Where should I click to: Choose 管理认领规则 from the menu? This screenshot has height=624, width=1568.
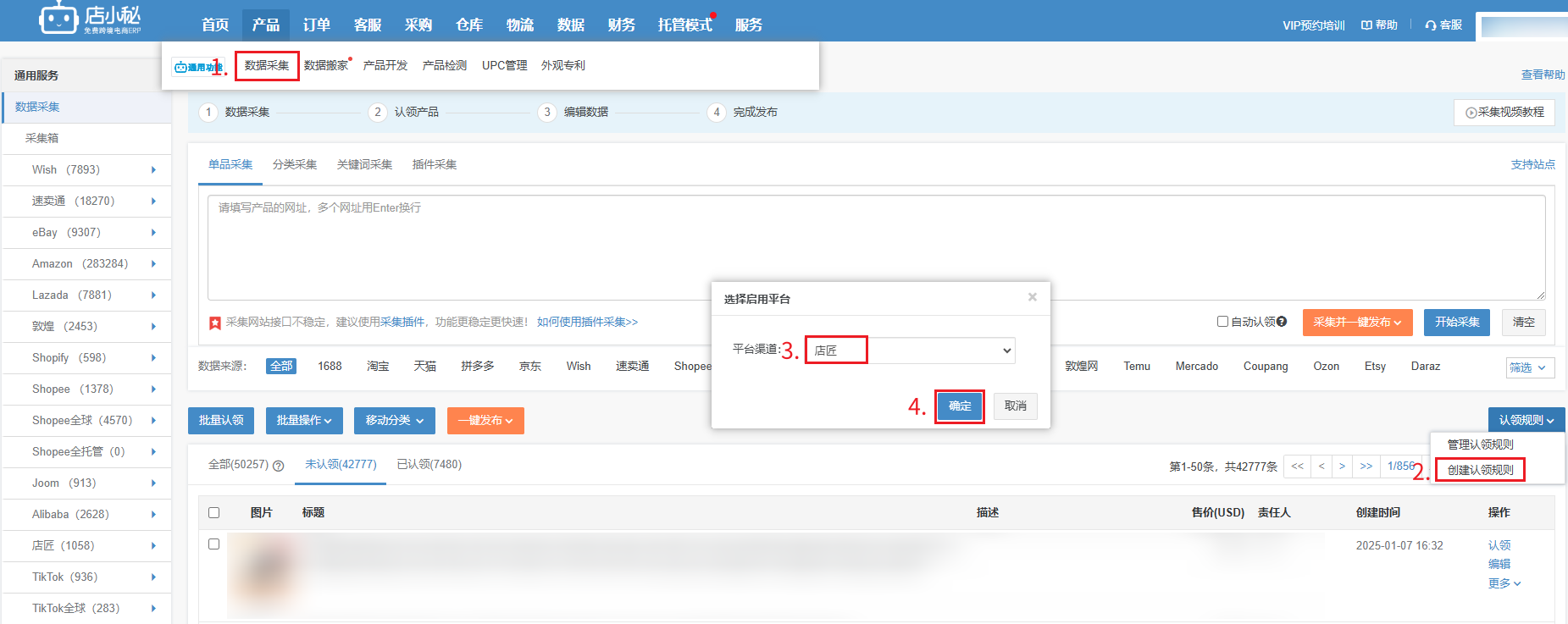[x=1480, y=445]
